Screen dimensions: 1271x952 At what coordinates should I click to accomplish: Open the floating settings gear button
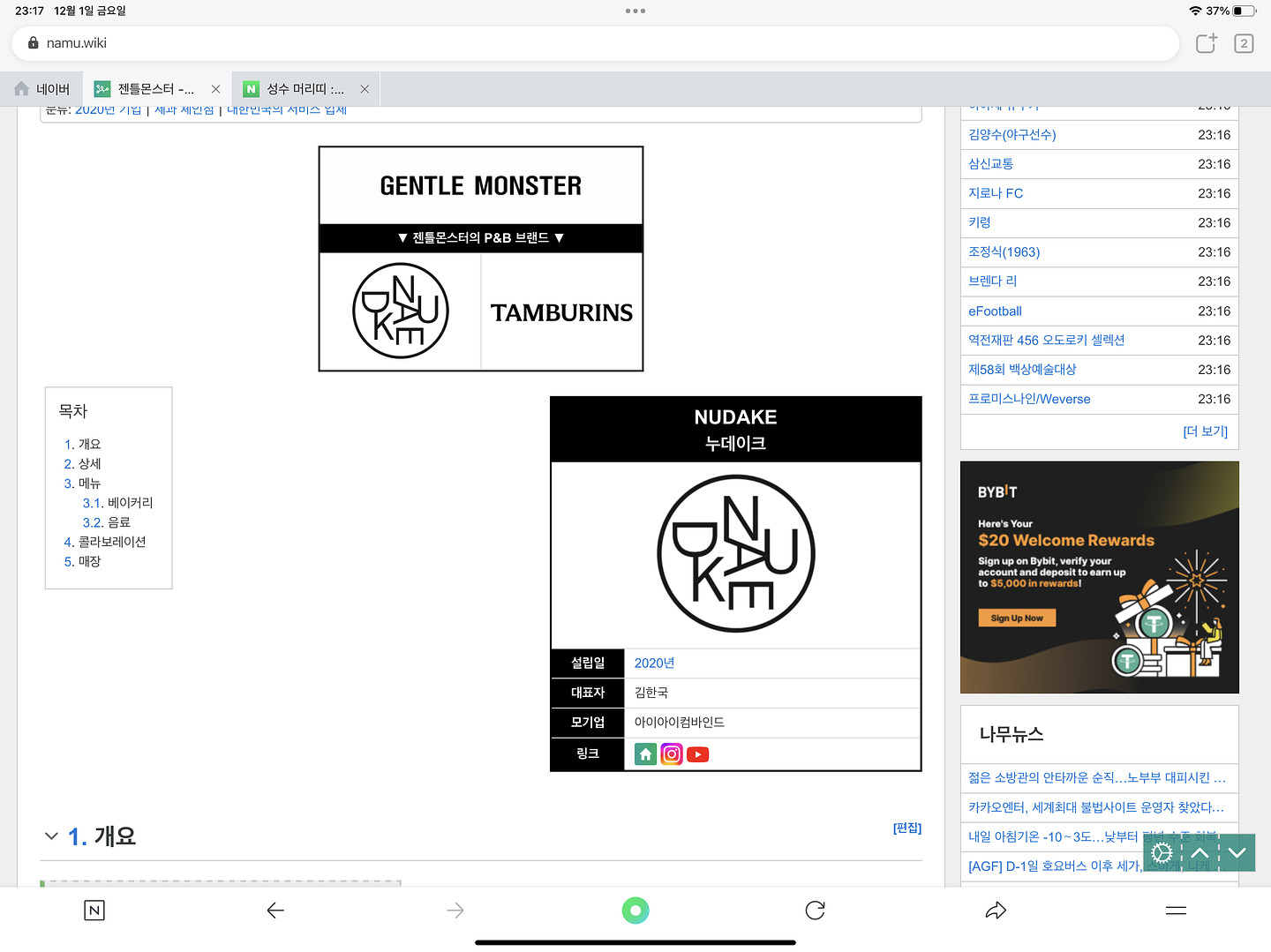(x=1162, y=853)
